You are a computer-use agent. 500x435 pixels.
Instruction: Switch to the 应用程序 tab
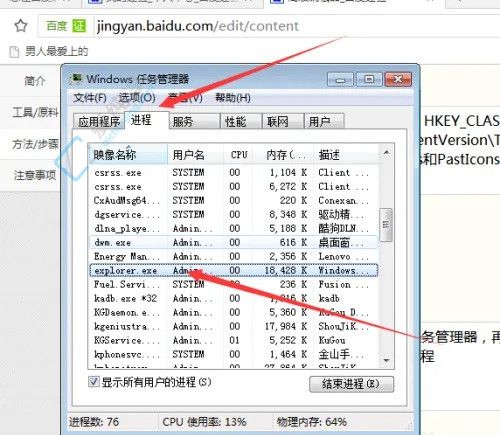99,122
